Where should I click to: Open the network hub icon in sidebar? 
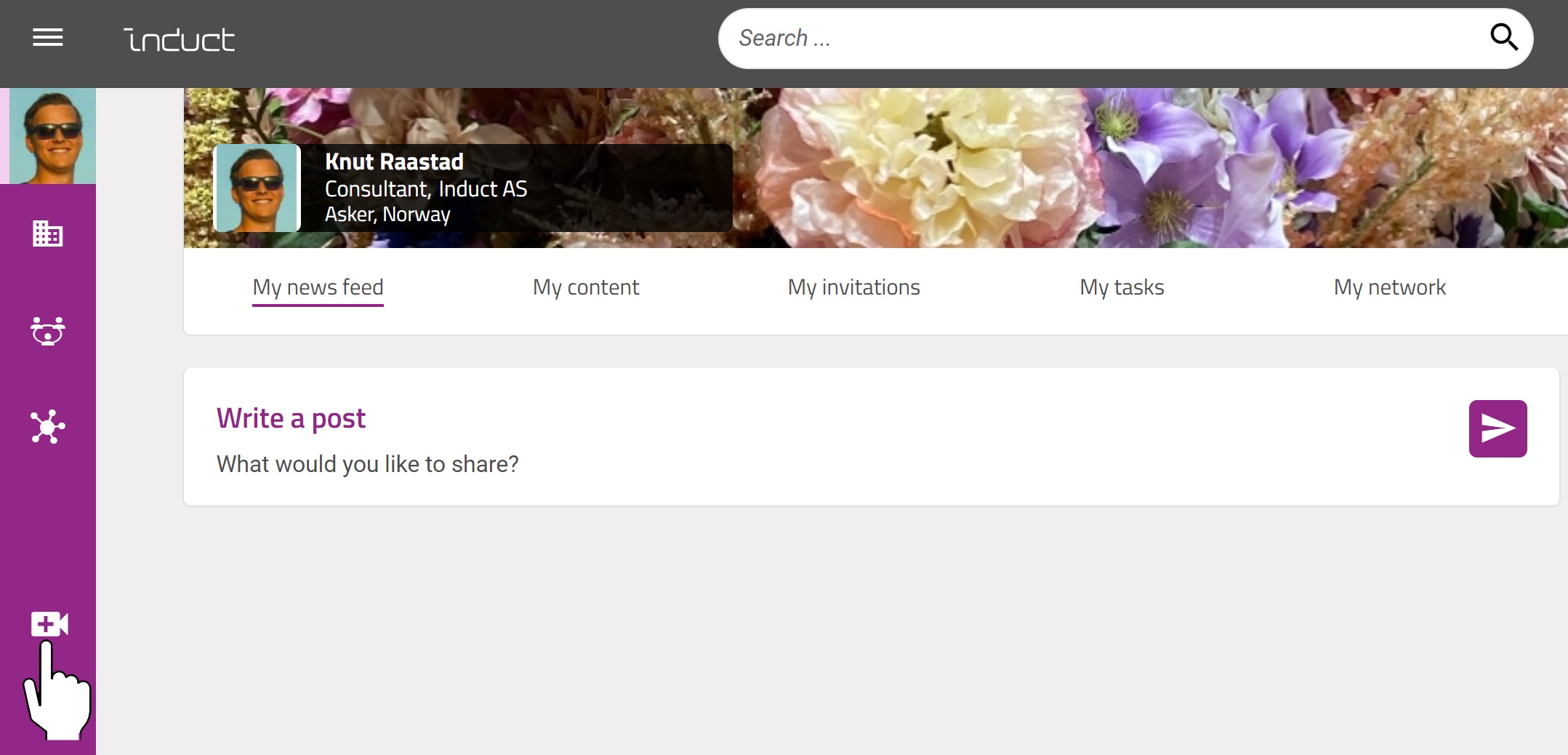48,427
